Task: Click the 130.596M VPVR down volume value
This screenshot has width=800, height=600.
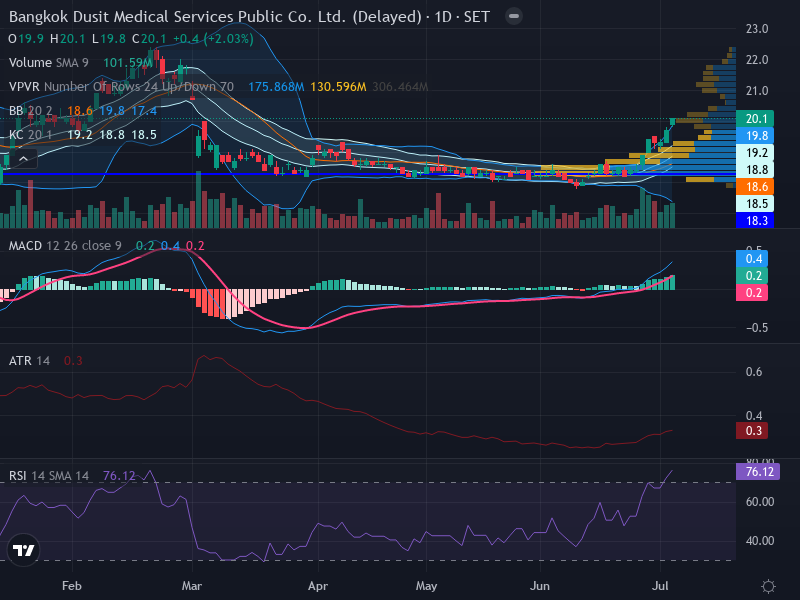Action: coord(338,87)
